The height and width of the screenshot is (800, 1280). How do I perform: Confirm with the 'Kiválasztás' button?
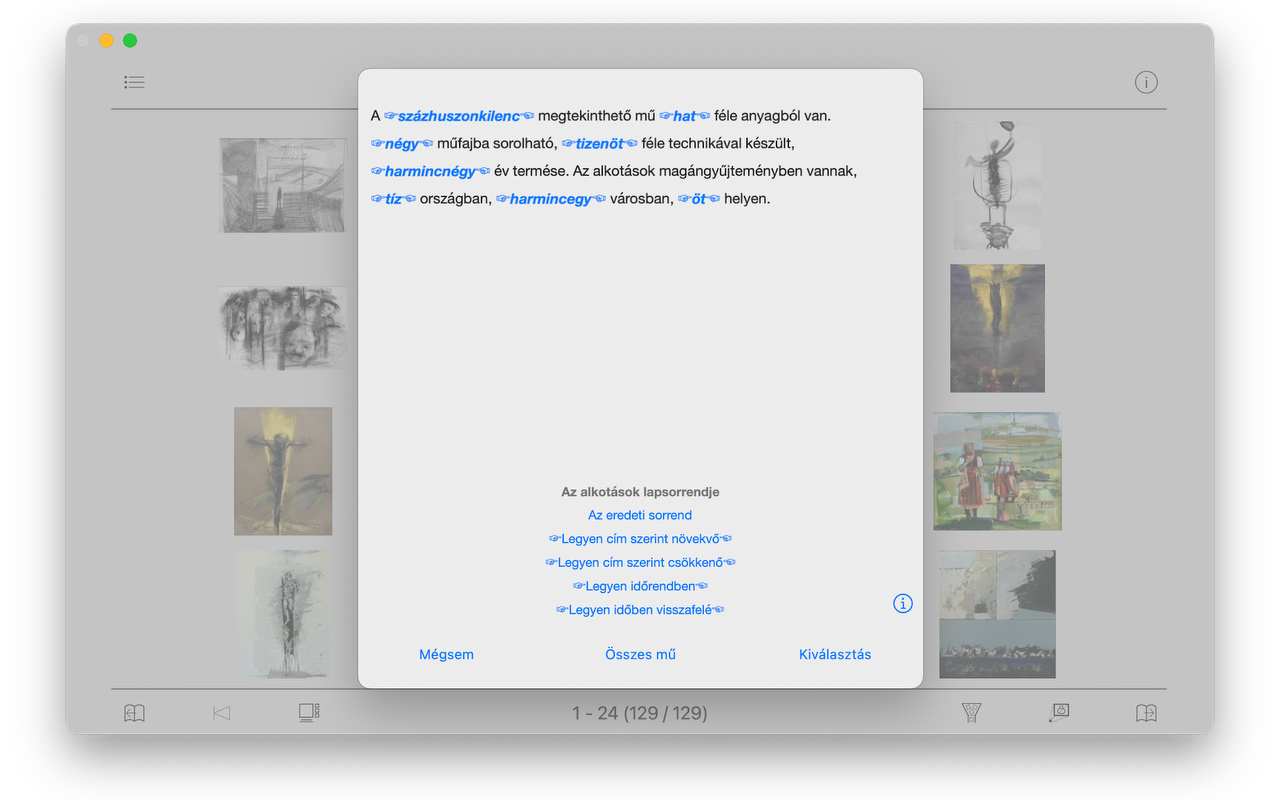(x=835, y=655)
